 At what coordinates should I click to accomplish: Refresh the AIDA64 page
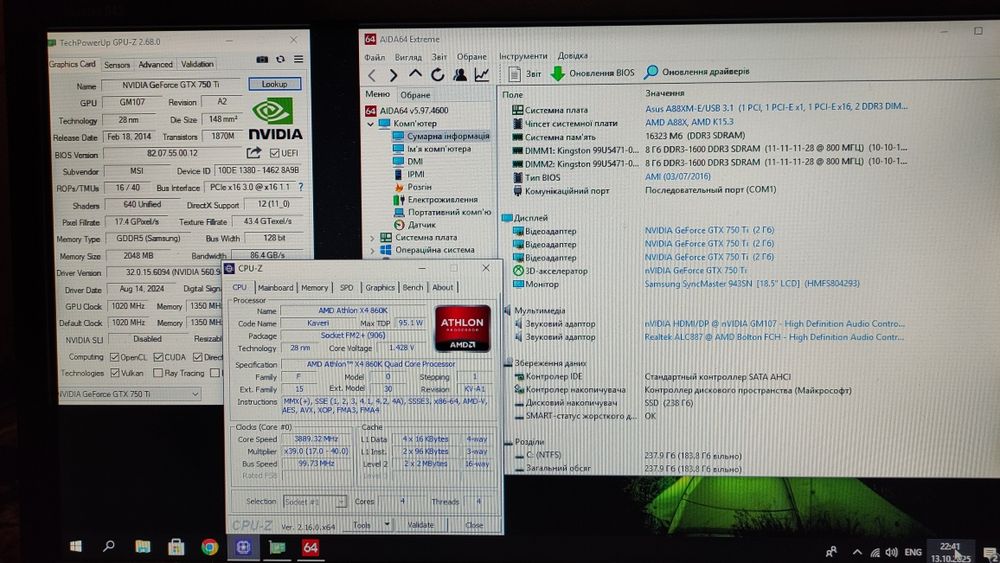click(438, 75)
